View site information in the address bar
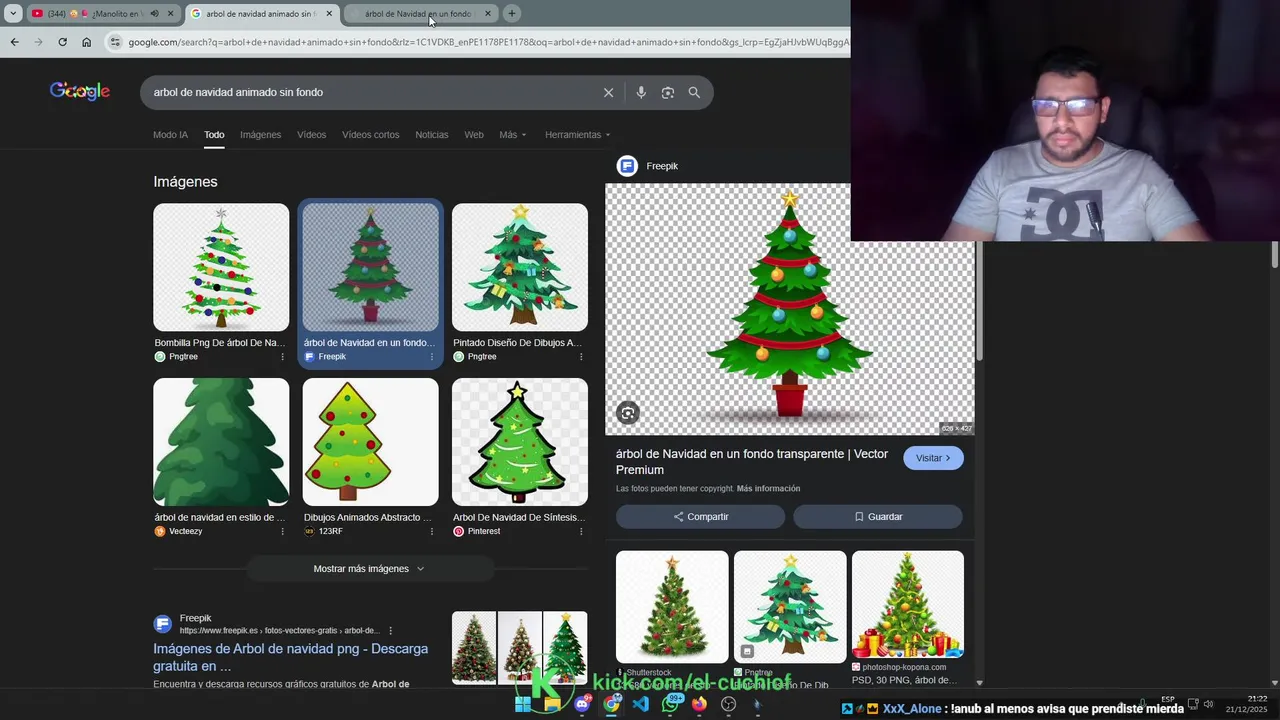 tap(115, 42)
